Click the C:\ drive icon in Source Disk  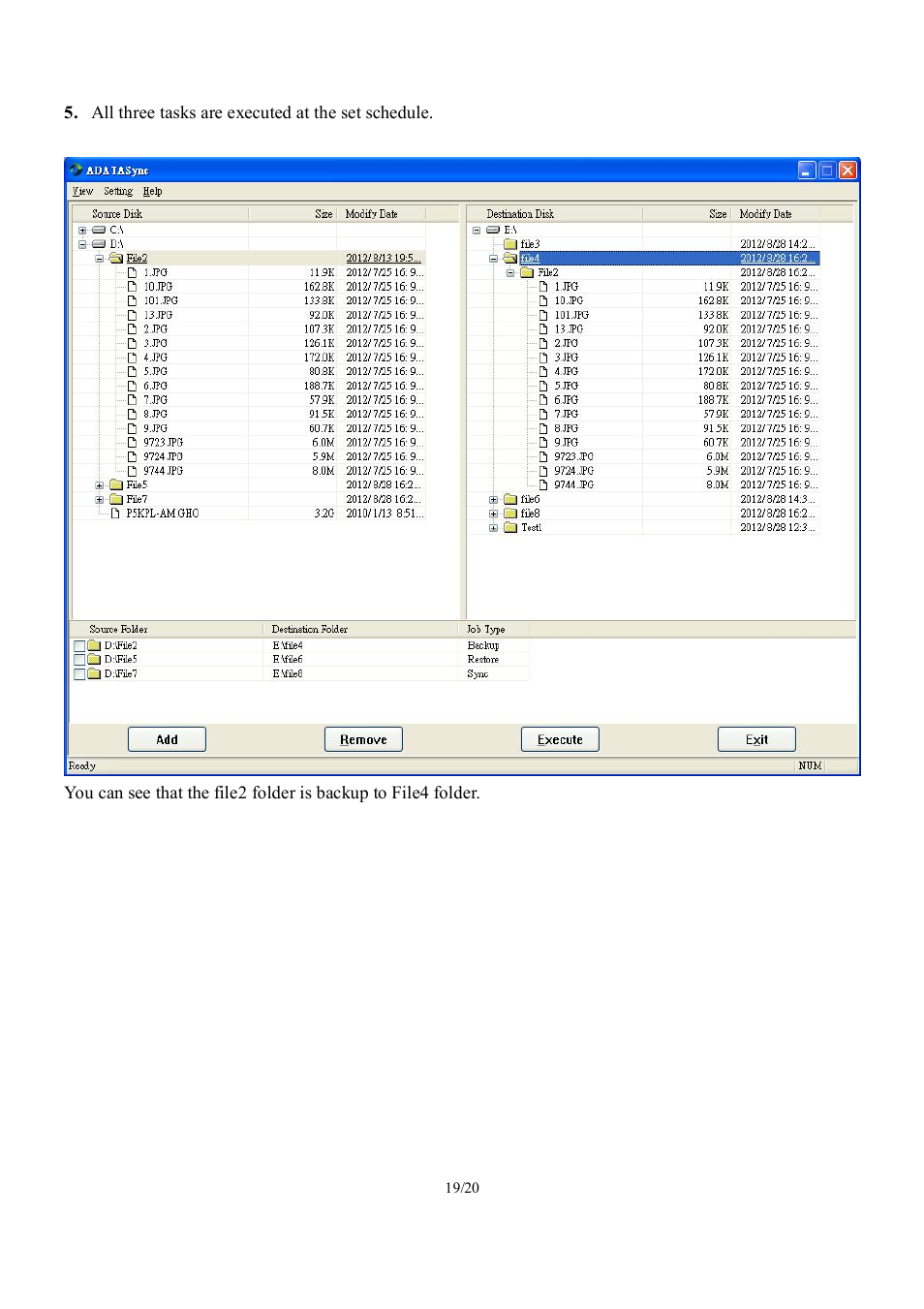pos(99,231)
